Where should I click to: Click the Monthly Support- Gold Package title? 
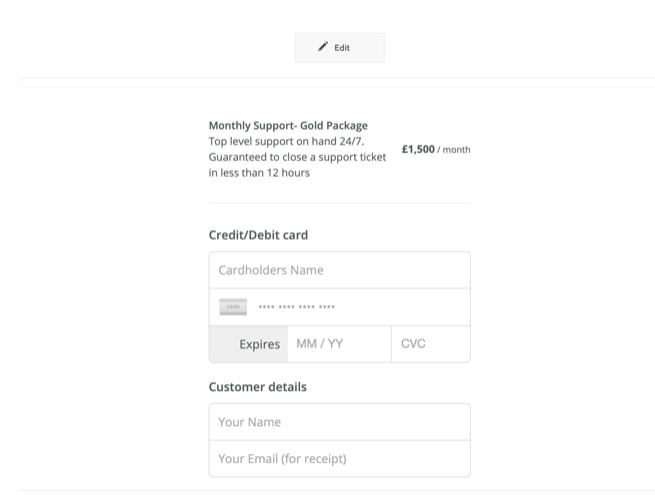pos(288,126)
